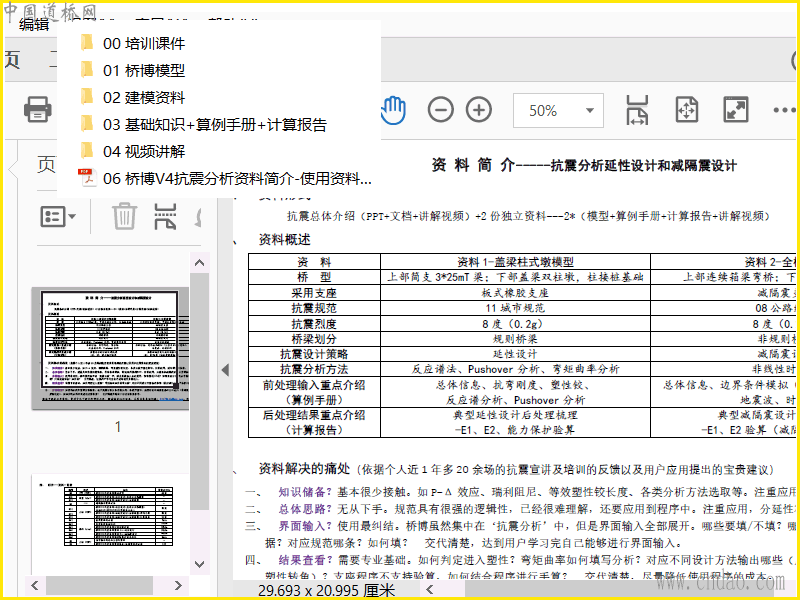
Task: Click the fit width scrolling icon
Action: tap(637, 110)
